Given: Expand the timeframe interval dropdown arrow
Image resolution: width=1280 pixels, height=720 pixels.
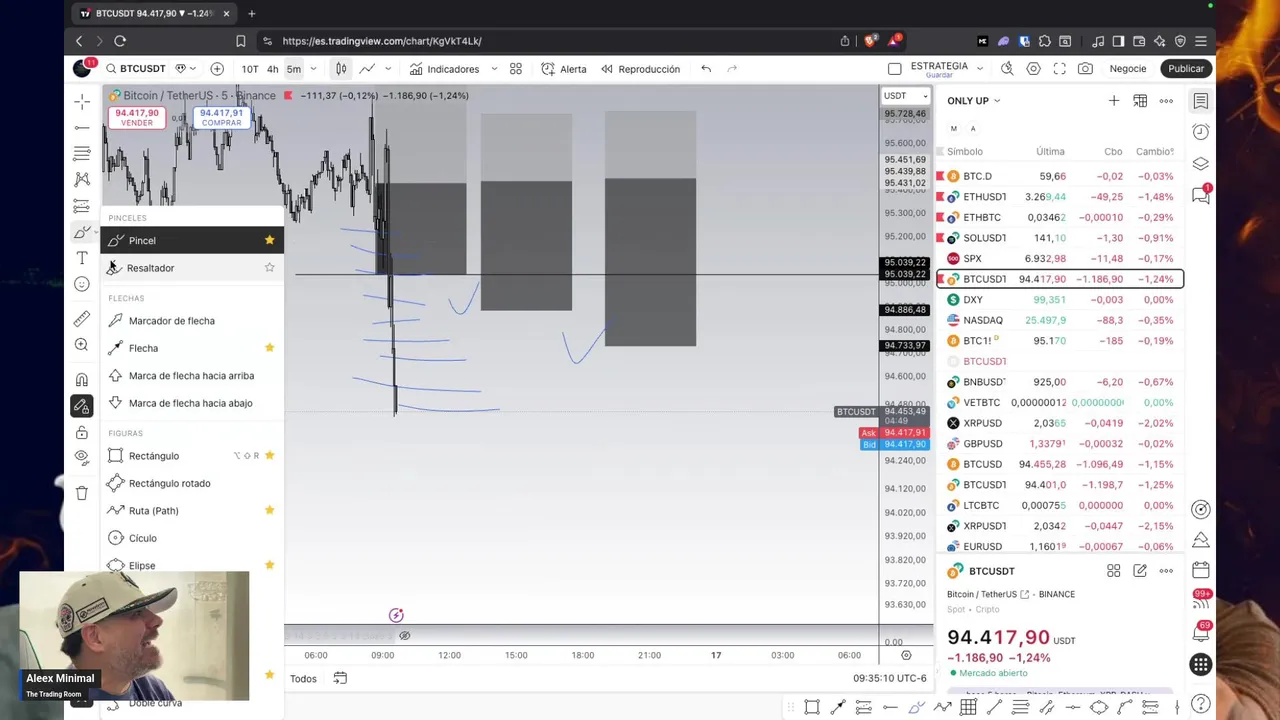Looking at the screenshot, I should tap(313, 69).
